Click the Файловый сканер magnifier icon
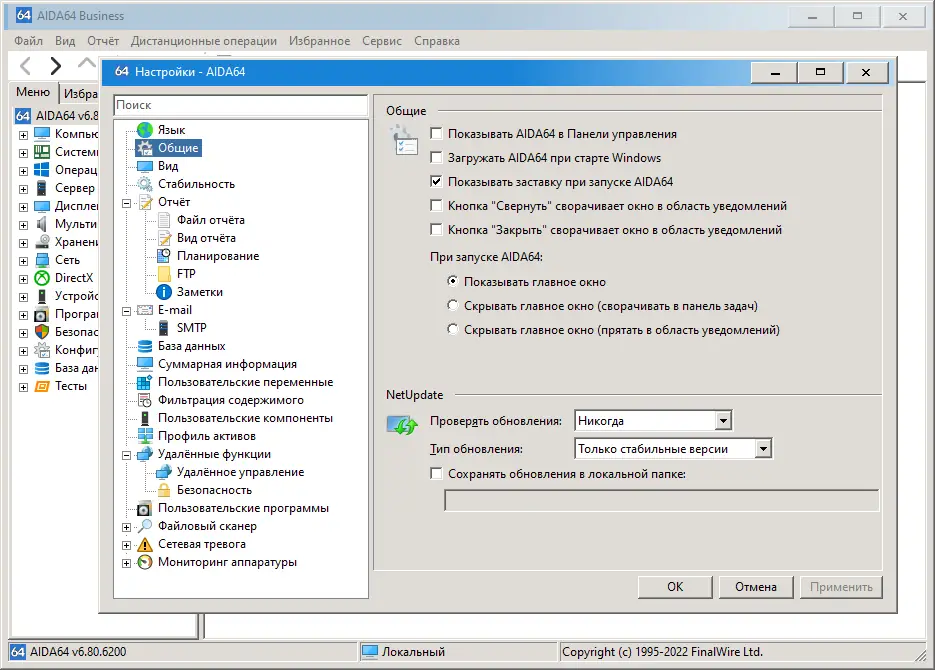 pos(145,526)
